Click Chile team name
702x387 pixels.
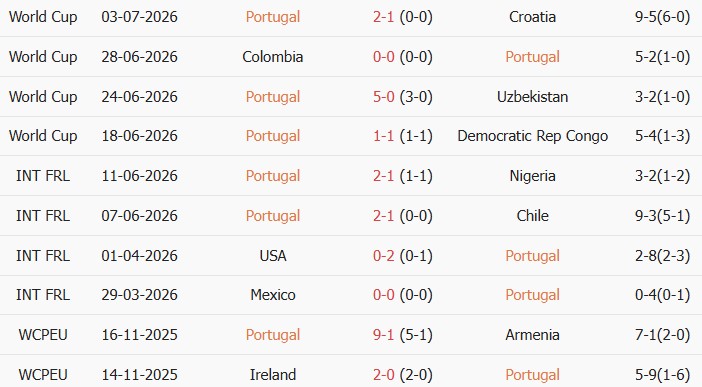532,215
